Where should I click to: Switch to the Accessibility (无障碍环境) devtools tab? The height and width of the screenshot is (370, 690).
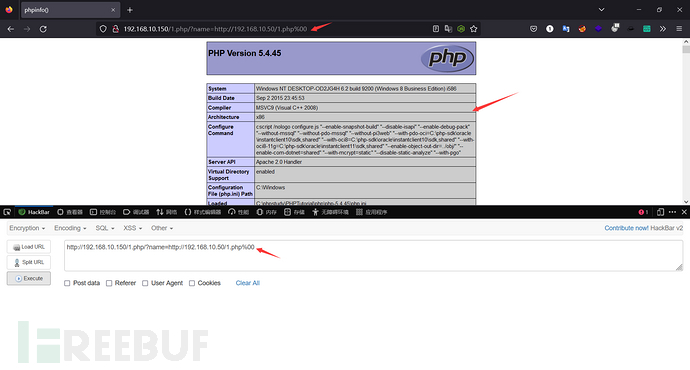point(330,212)
